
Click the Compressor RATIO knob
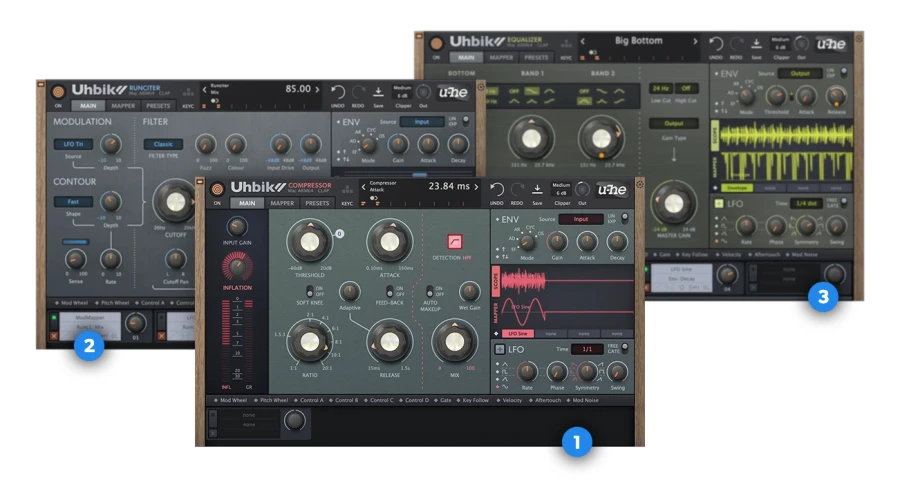309,341
